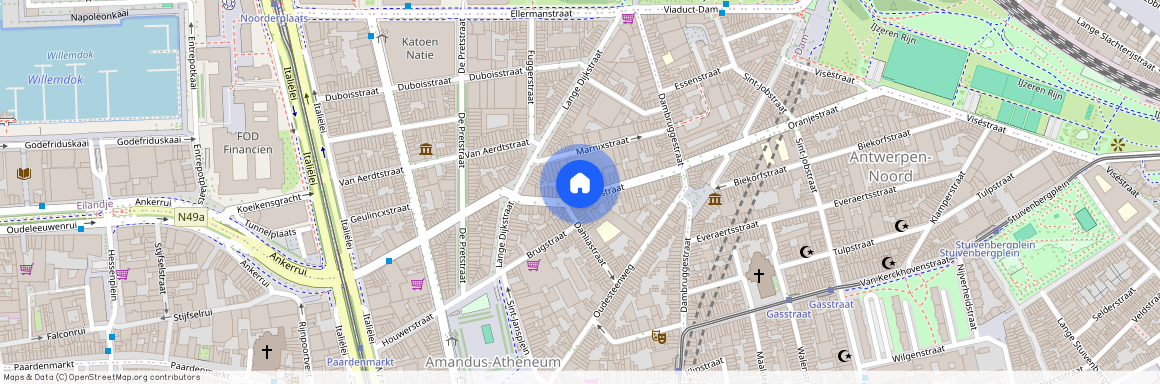This screenshot has height=384, width=1160.
Task: Click the Falconrui street label
Action: tap(66, 334)
